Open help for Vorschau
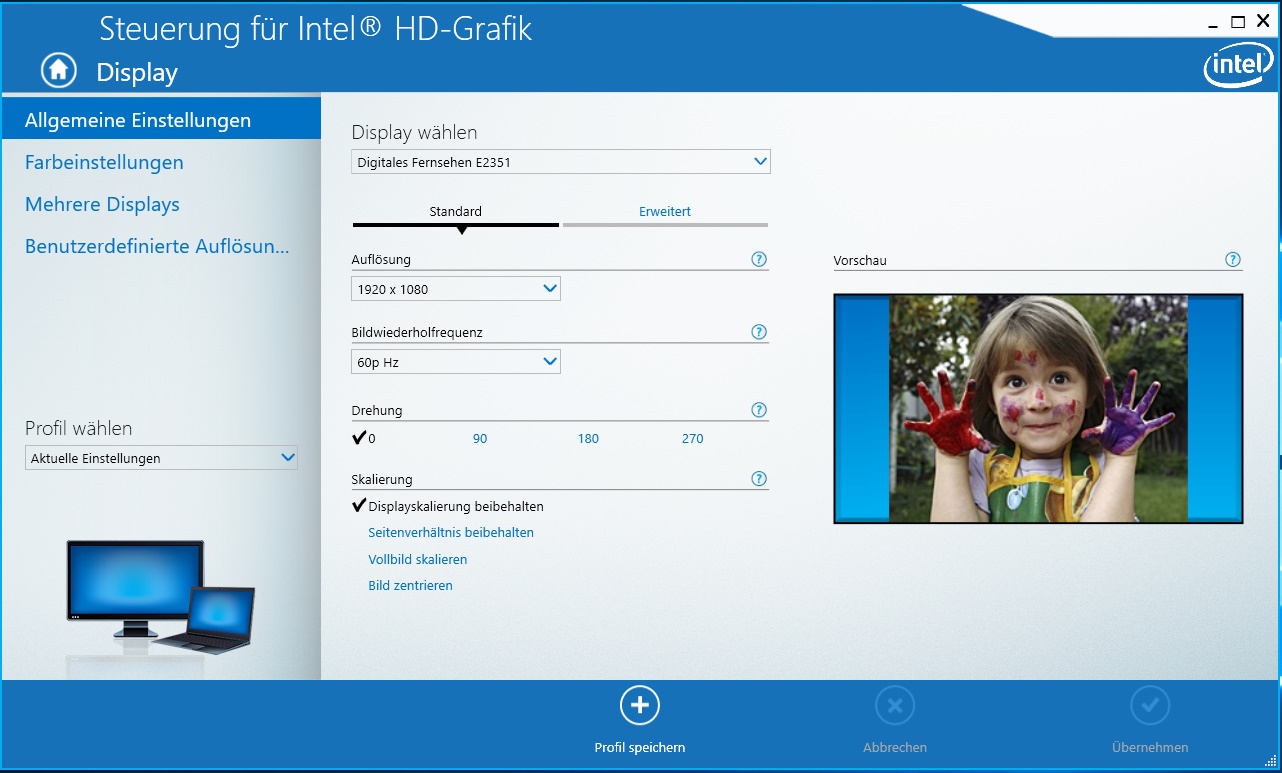The image size is (1282, 773). 1233,260
